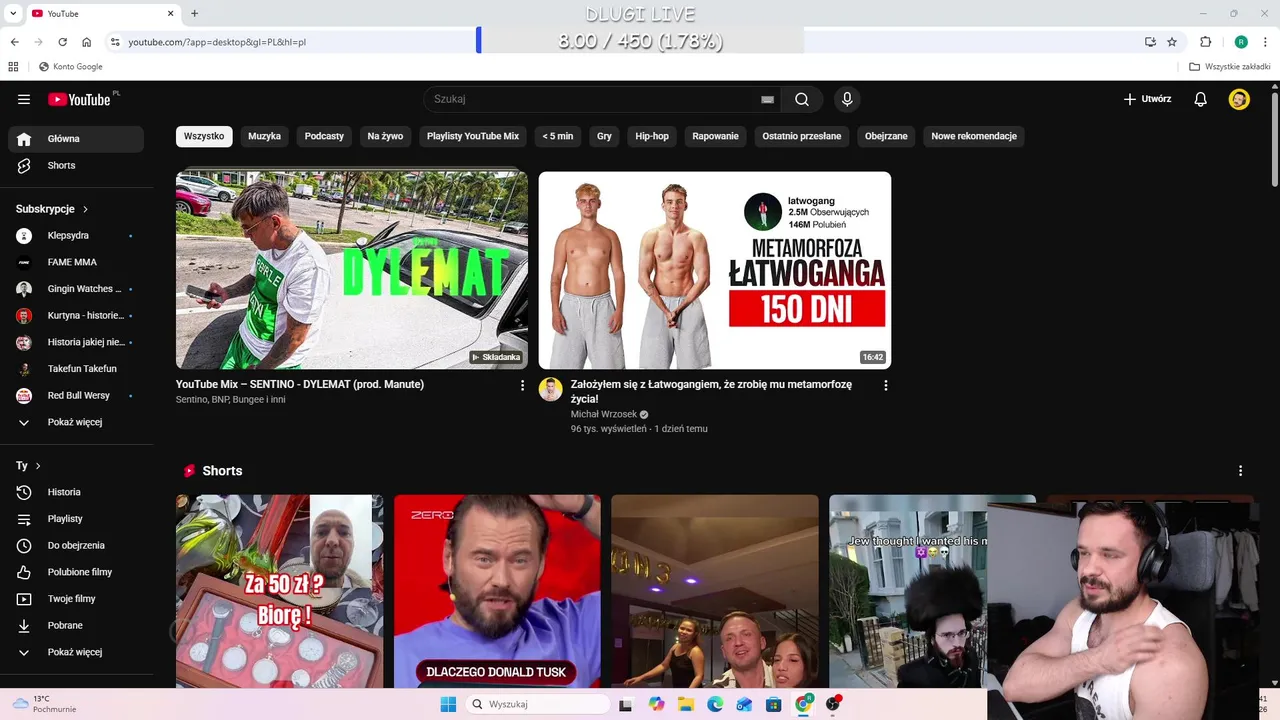Viewport: 1280px width, 720px height.
Task: Open Red Bull Wersy subscription
Action: (x=76, y=395)
